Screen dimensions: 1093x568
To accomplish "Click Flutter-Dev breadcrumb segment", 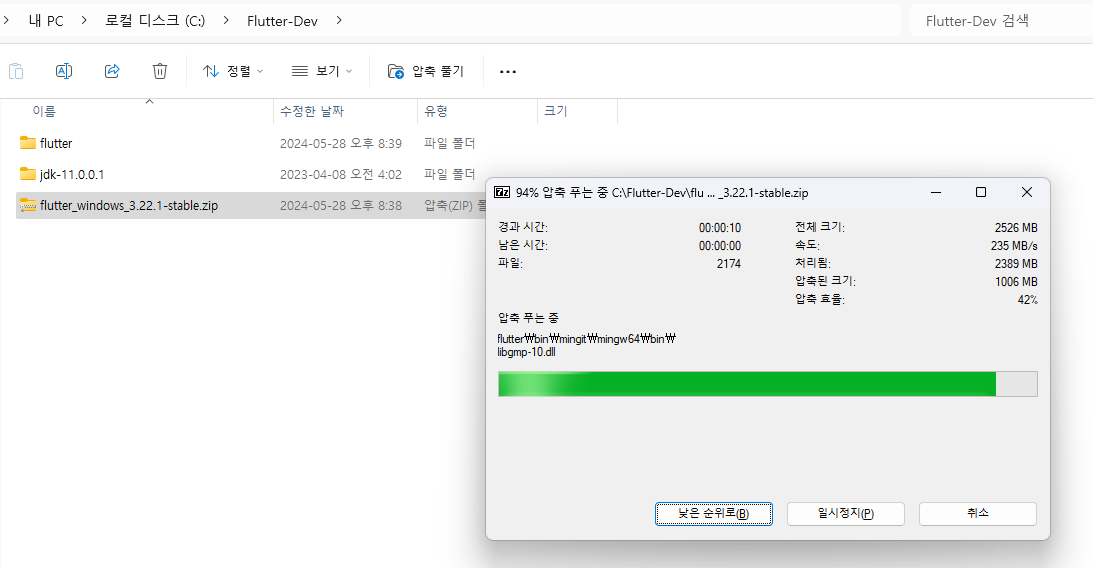I will (x=282, y=21).
